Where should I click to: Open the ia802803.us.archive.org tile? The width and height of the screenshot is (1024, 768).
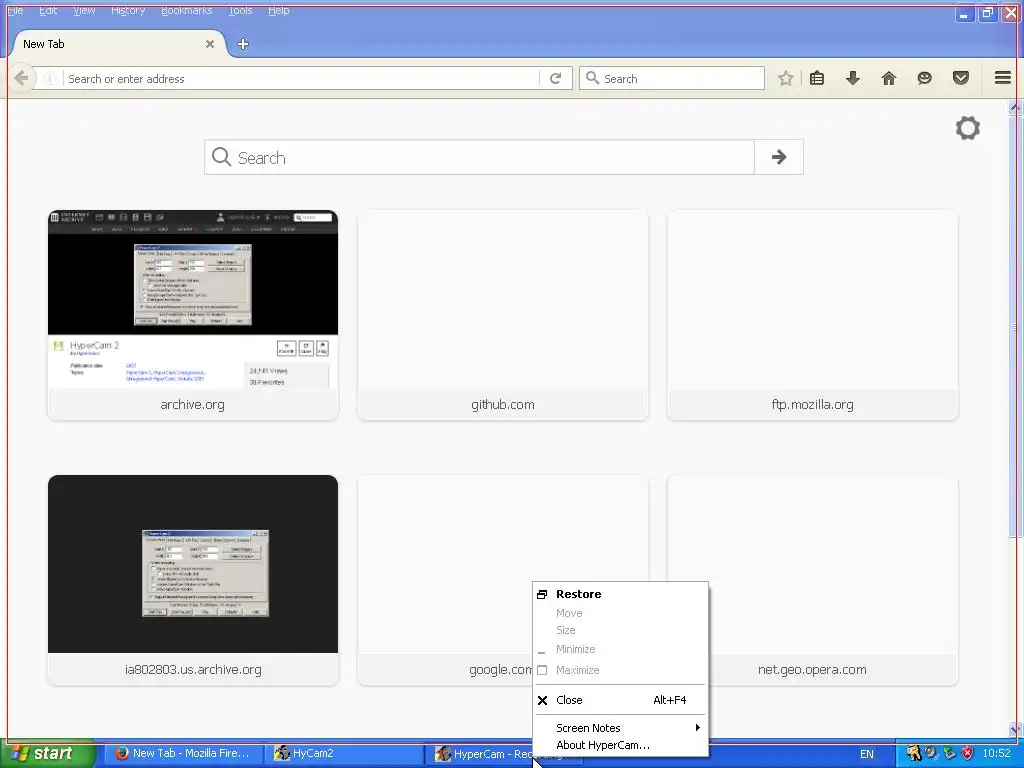193,580
